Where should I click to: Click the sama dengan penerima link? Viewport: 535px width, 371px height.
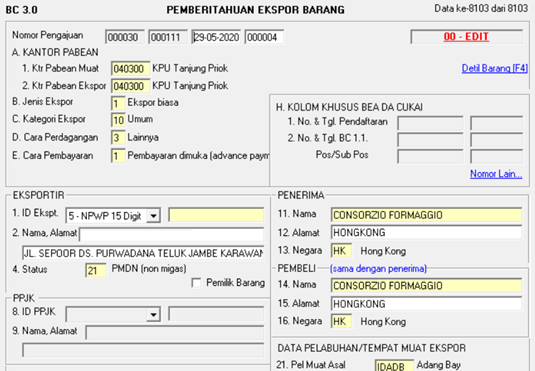pos(378,269)
